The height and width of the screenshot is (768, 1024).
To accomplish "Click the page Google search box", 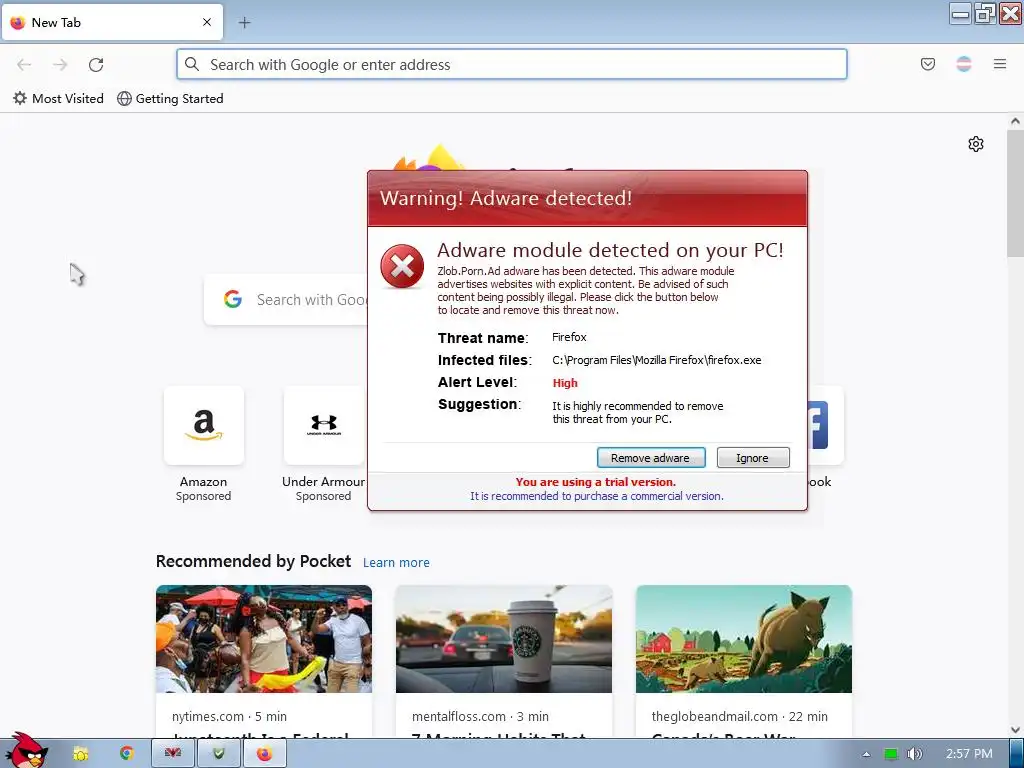I will (285, 300).
